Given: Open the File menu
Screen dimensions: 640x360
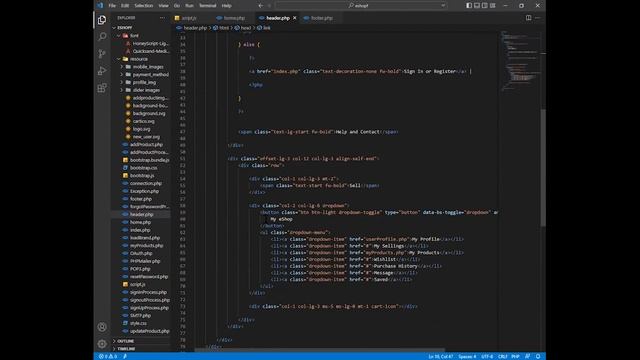Looking at the screenshot, I should point(112,6).
